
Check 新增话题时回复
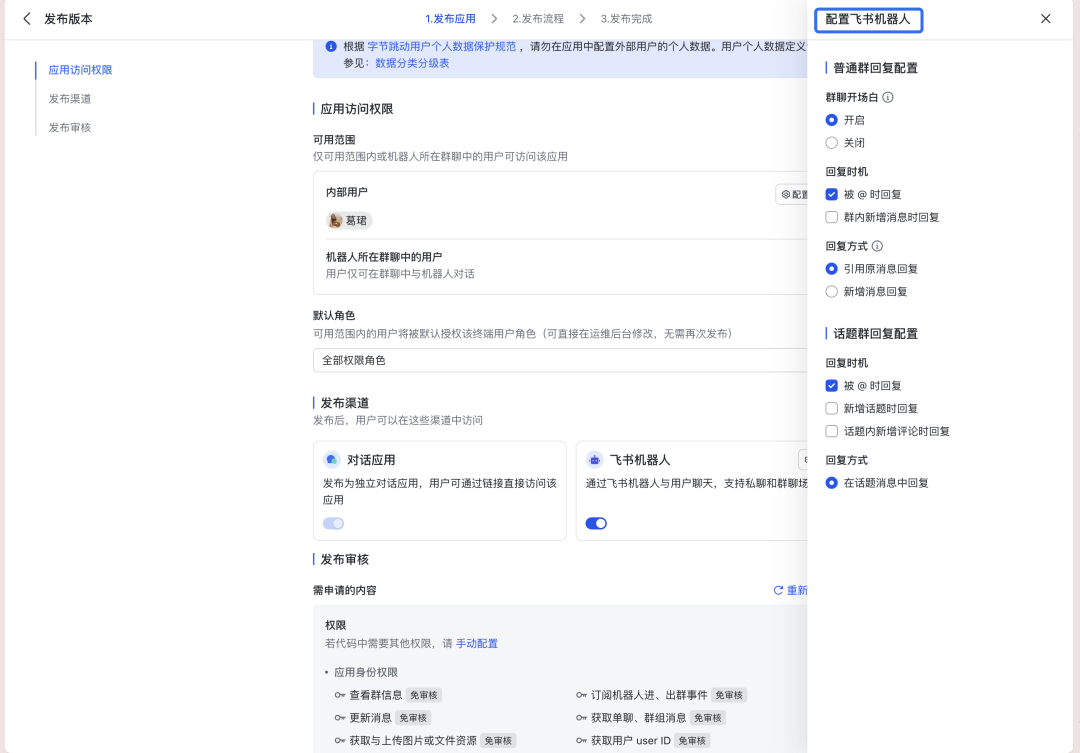[831, 409]
